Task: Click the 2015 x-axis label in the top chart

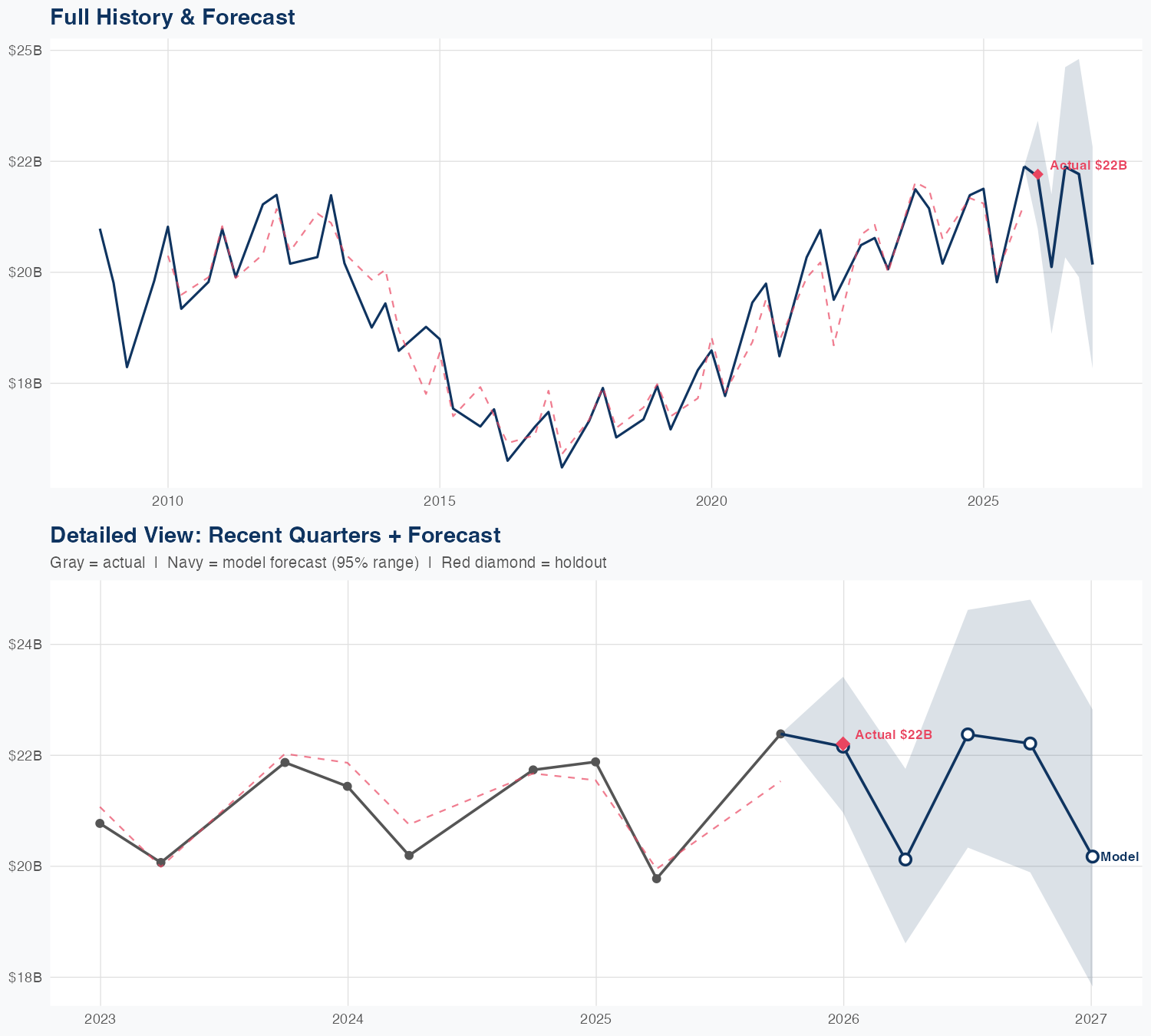Action: tap(440, 502)
